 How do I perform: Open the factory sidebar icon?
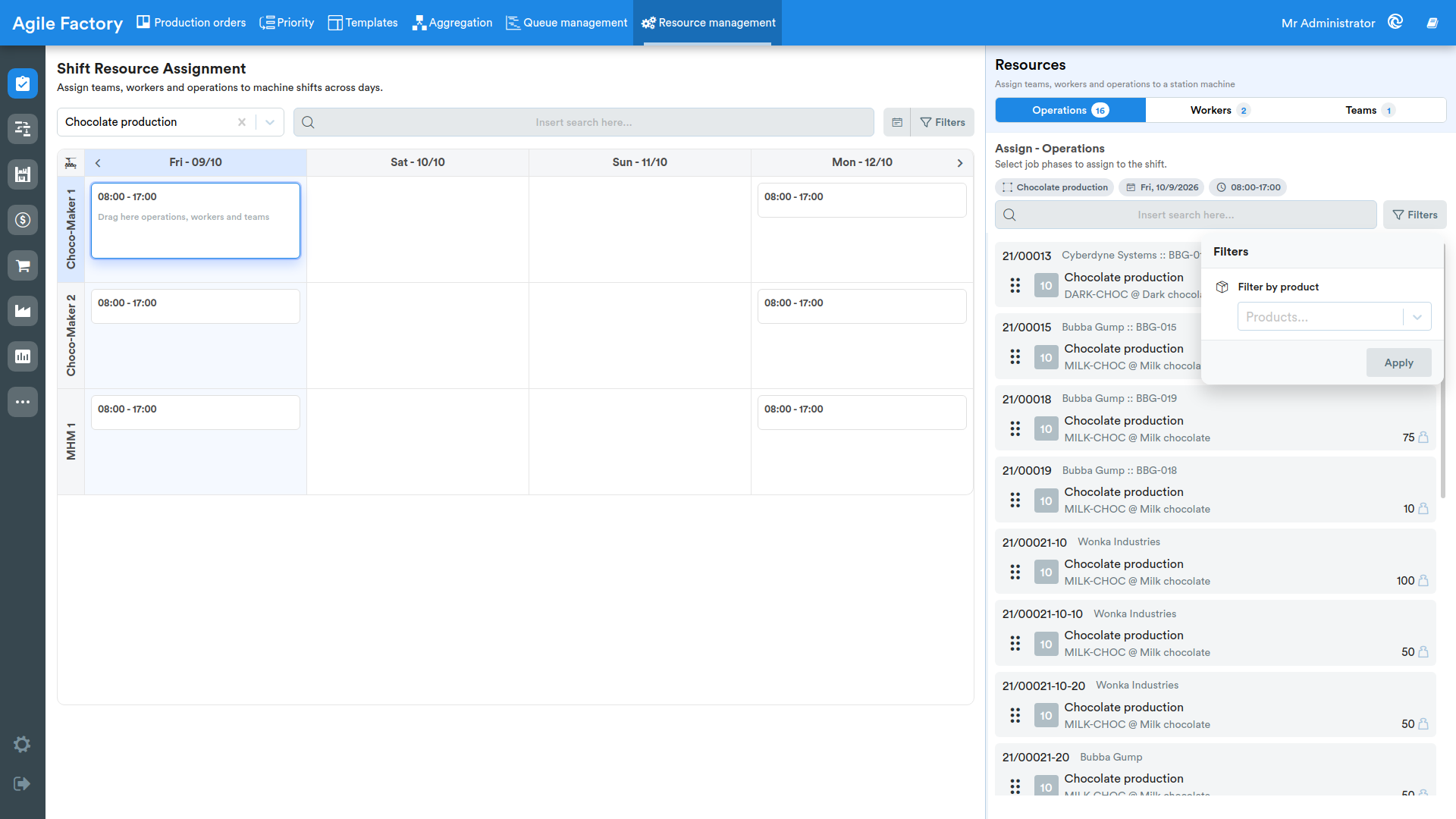tap(23, 311)
